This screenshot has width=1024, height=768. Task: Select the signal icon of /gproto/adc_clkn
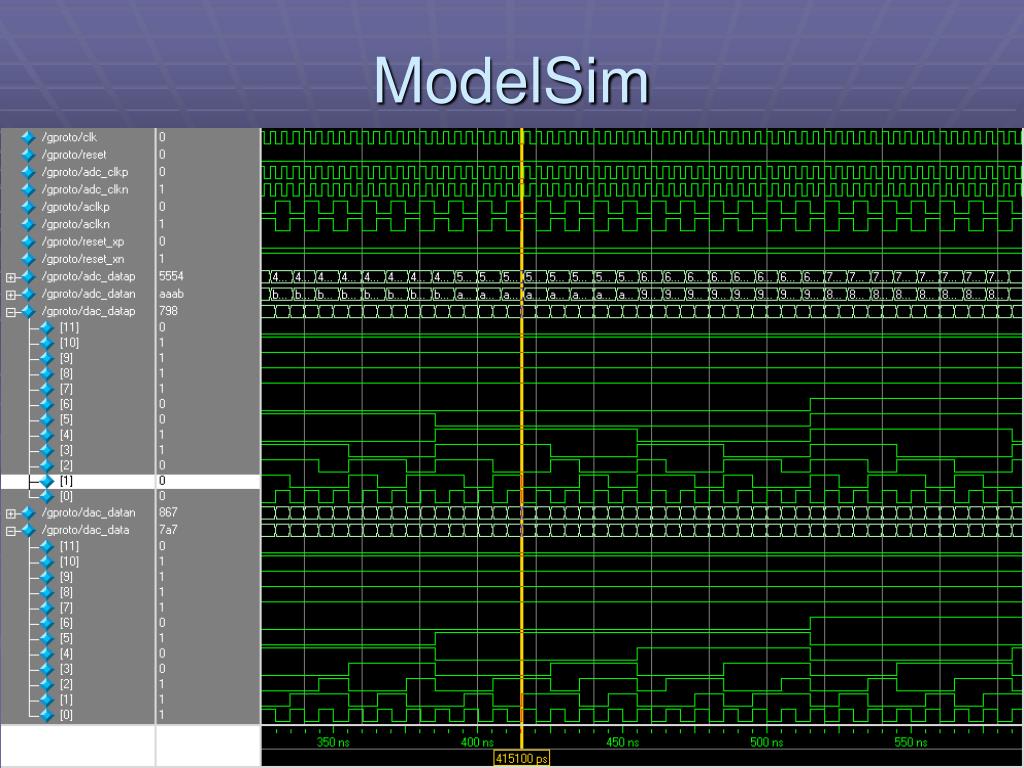click(x=27, y=189)
